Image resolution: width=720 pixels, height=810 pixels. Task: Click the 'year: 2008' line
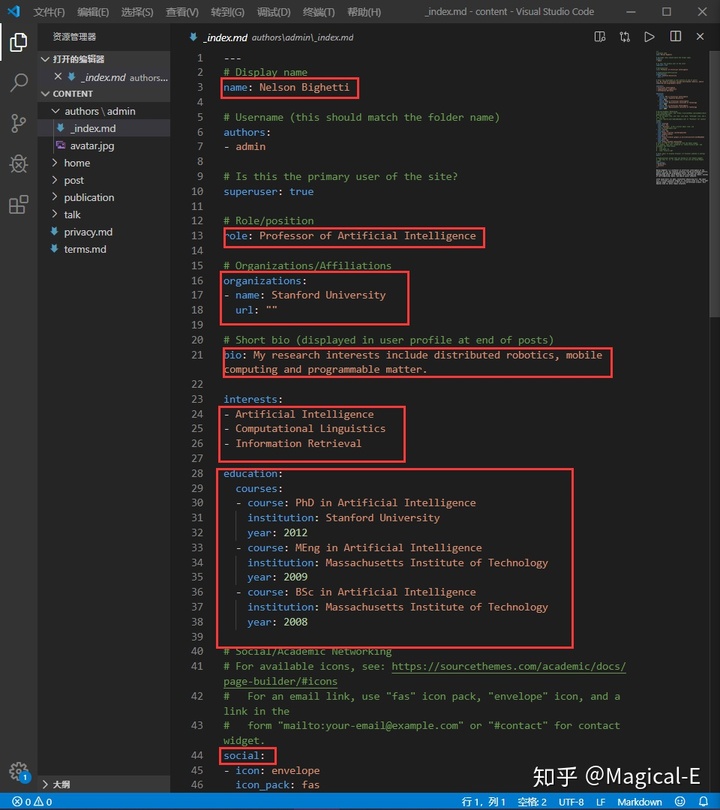[277, 622]
